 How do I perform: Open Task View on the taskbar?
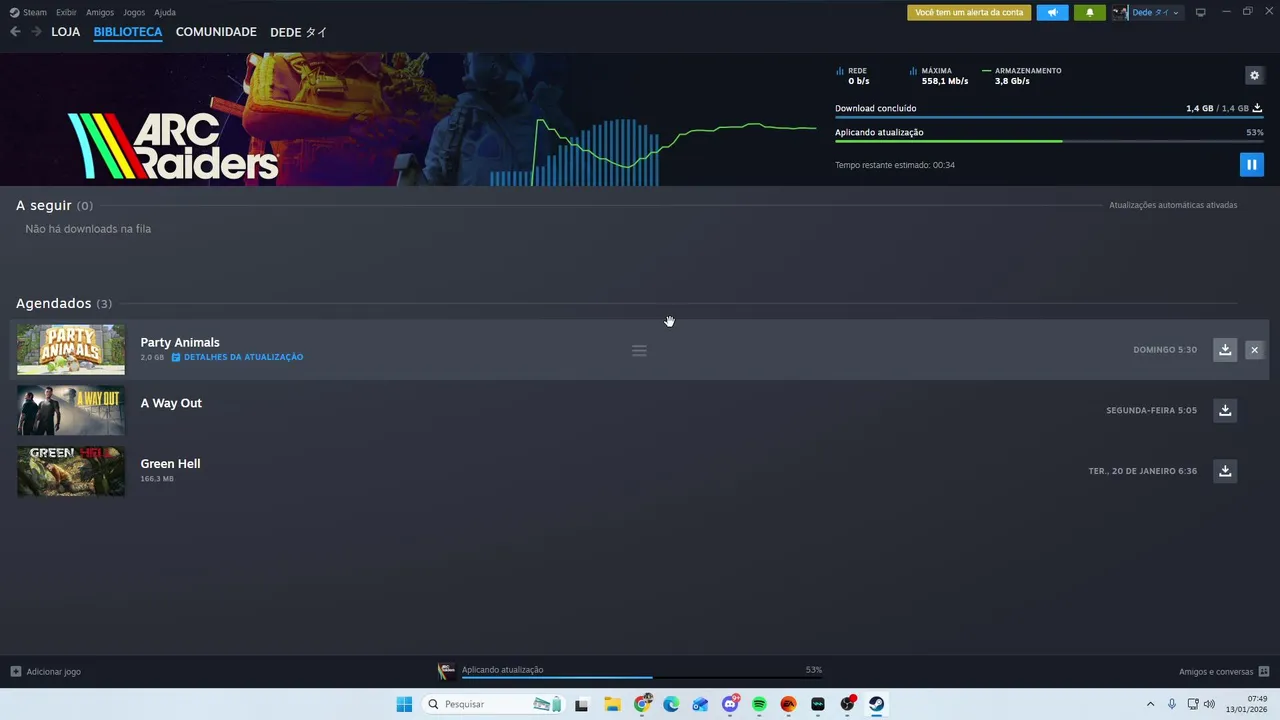tap(582, 704)
